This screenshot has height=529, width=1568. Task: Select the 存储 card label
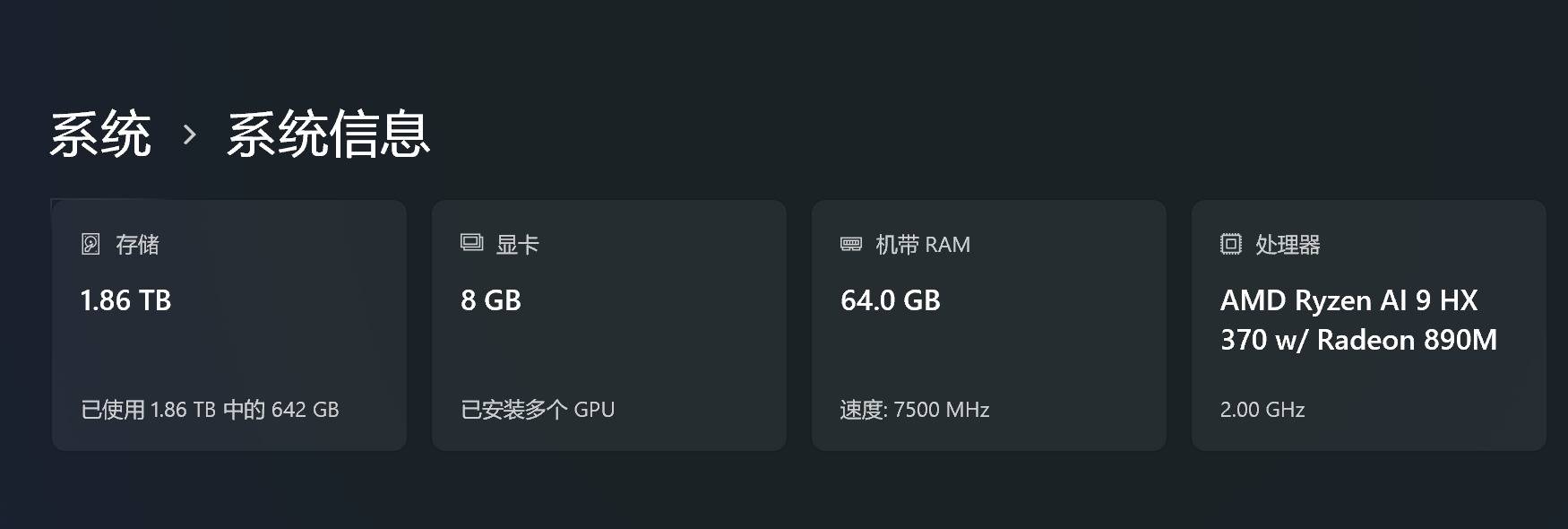[x=137, y=245]
